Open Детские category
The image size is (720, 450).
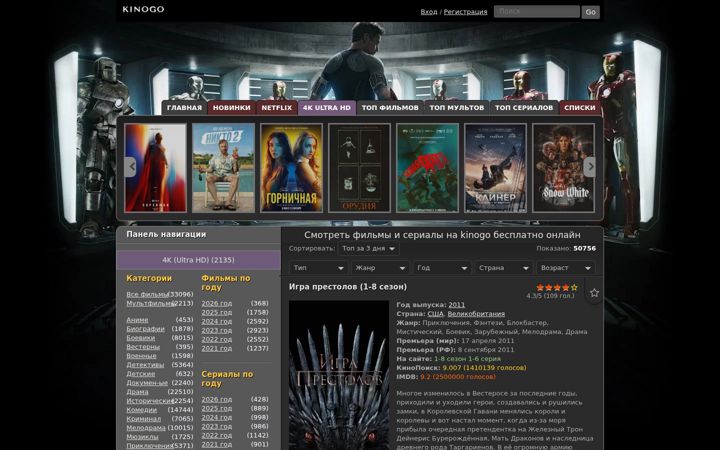coord(141,374)
